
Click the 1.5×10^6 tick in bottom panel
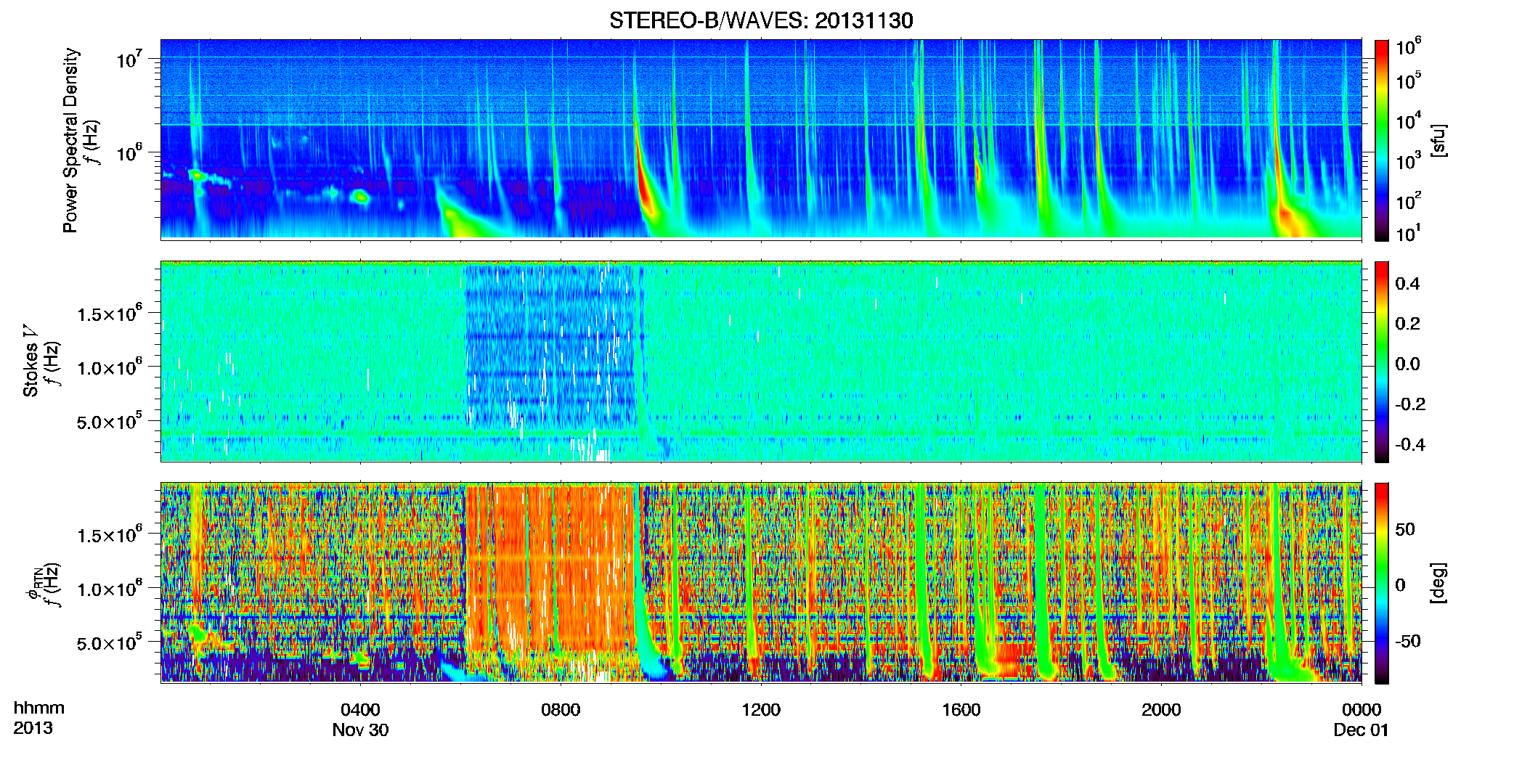click(x=110, y=535)
